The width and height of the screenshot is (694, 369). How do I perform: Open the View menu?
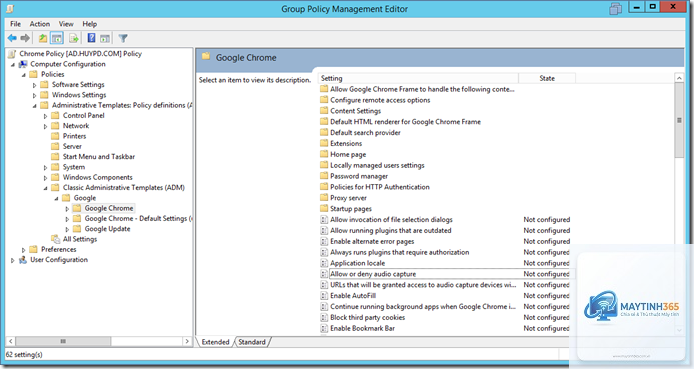(x=66, y=24)
